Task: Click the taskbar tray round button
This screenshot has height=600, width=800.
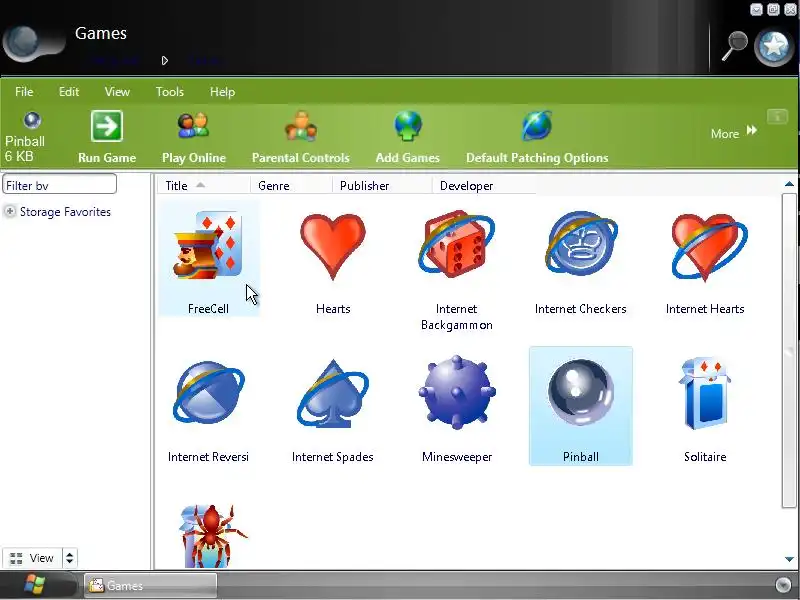Action: point(783,585)
